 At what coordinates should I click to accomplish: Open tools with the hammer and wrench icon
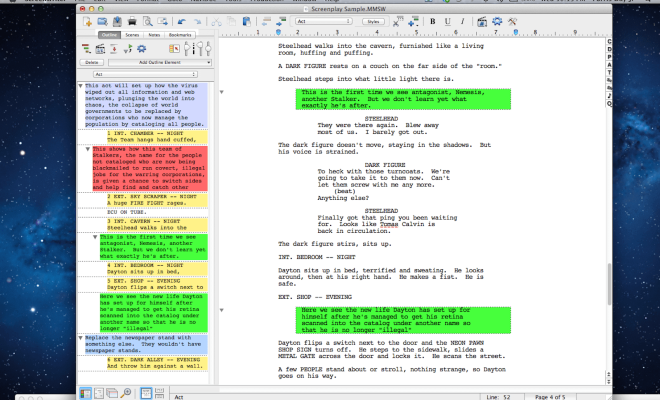pyautogui.click(x=512, y=21)
